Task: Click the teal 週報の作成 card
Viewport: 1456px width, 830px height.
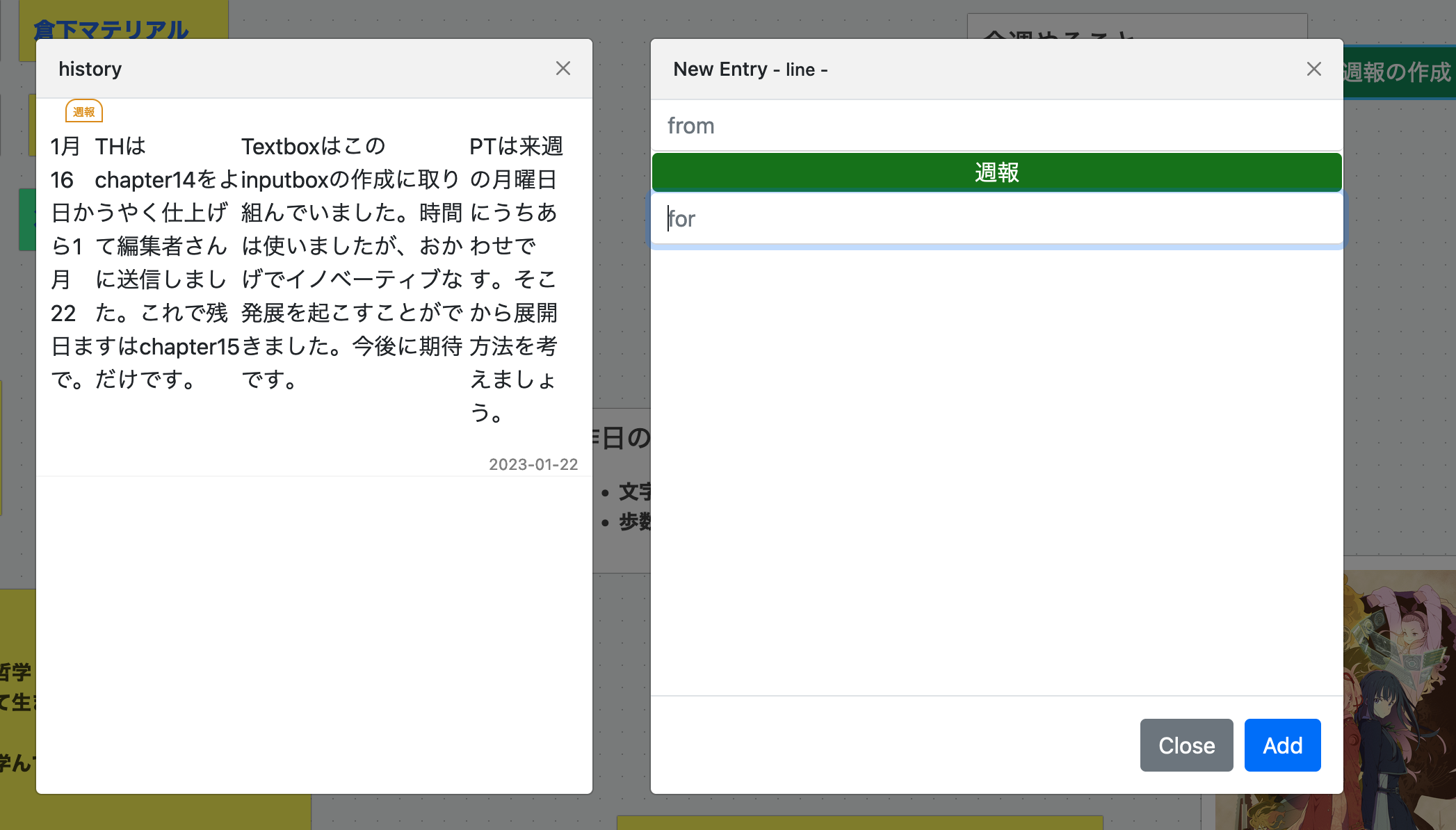Action: [x=1398, y=72]
